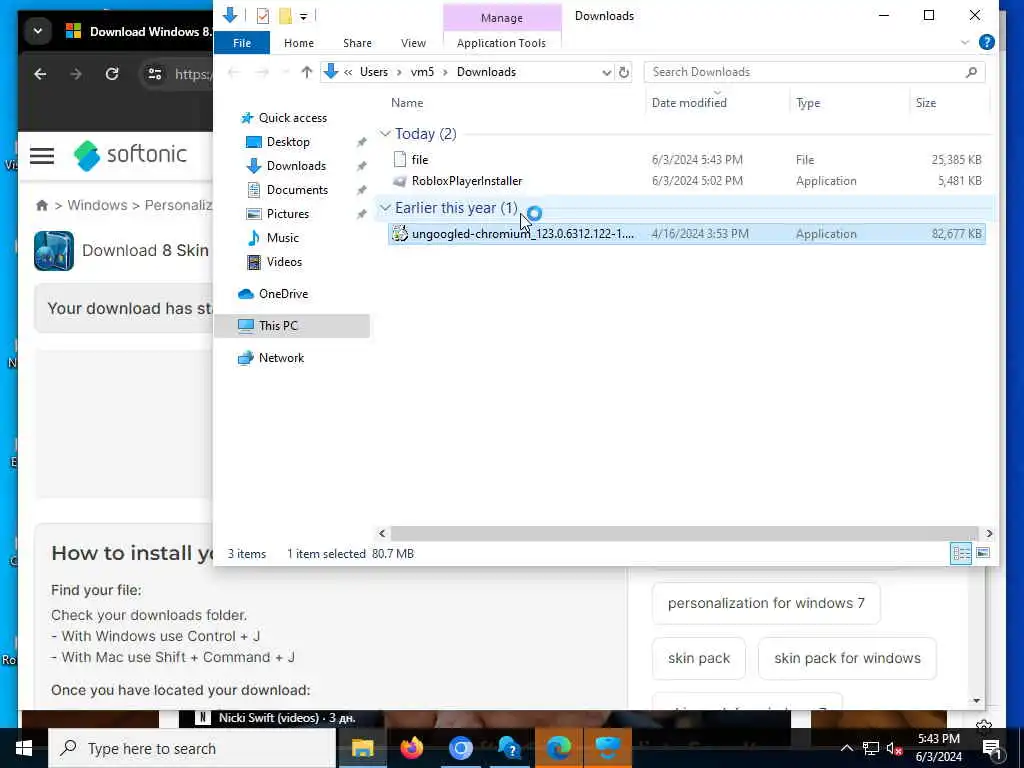The height and width of the screenshot is (768, 1024).
Task: Click the taskbar search box
Action: (192, 748)
